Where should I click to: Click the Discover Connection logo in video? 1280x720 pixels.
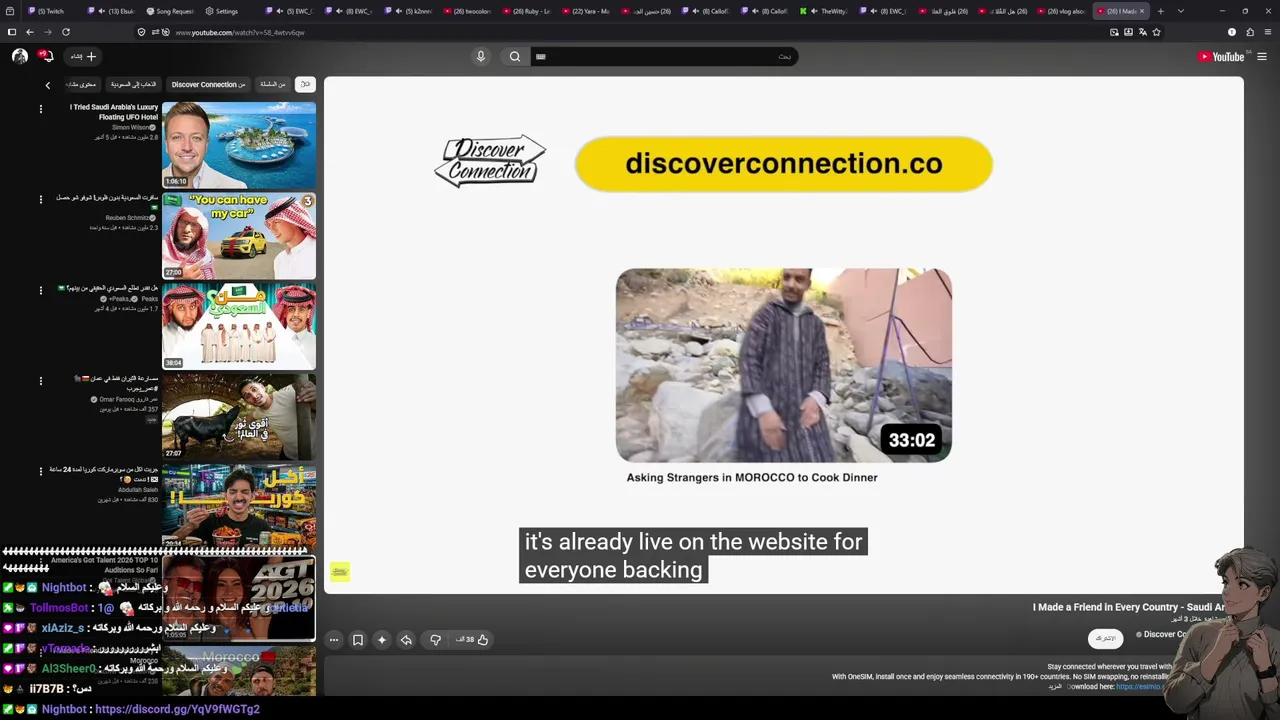(490, 161)
